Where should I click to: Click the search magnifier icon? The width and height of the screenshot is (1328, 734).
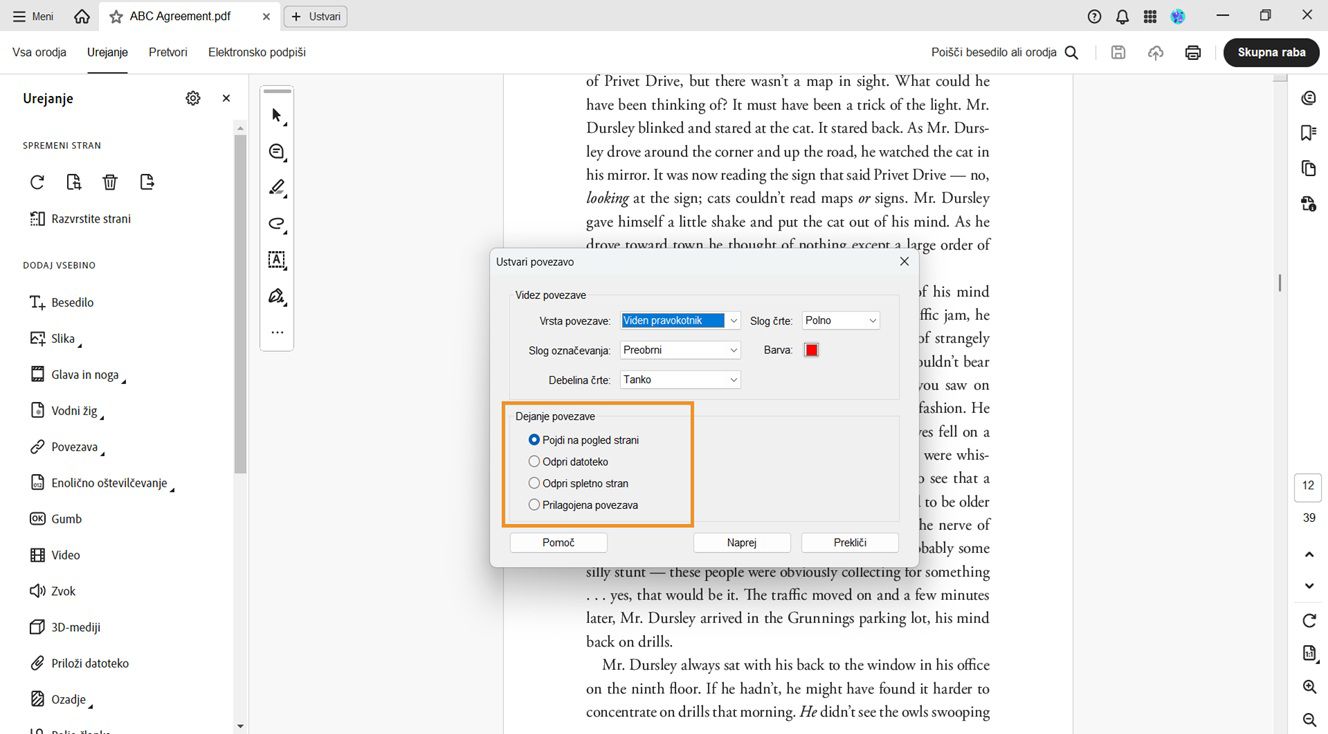pos(1071,52)
